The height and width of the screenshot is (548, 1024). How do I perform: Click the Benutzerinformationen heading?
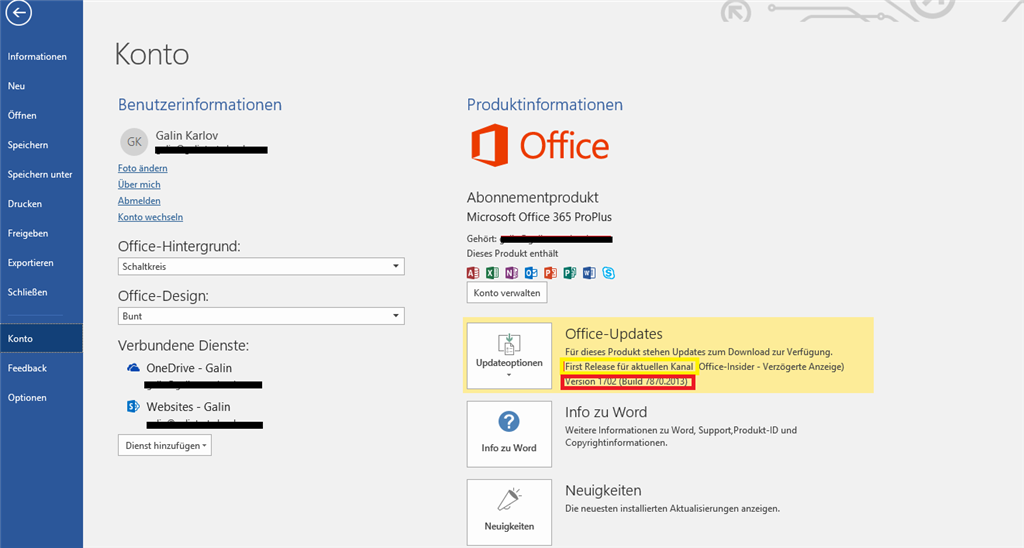tap(200, 105)
